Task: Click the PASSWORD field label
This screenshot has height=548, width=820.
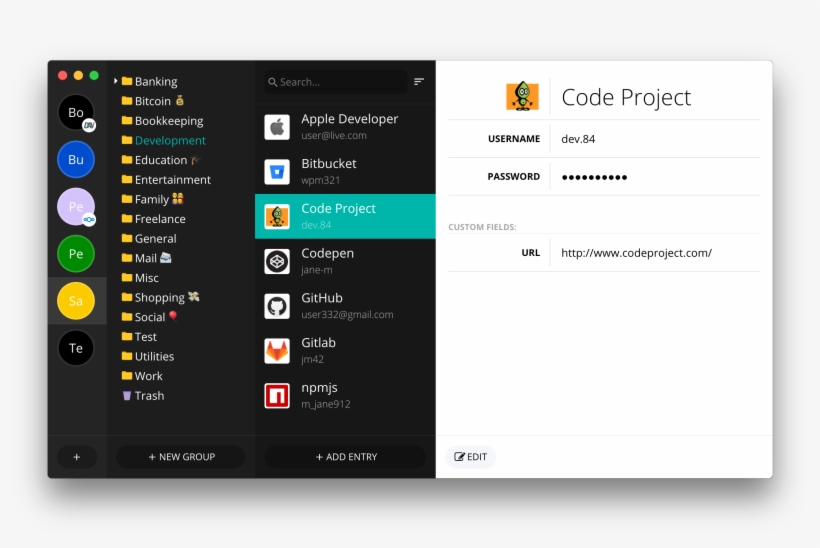Action: (514, 177)
